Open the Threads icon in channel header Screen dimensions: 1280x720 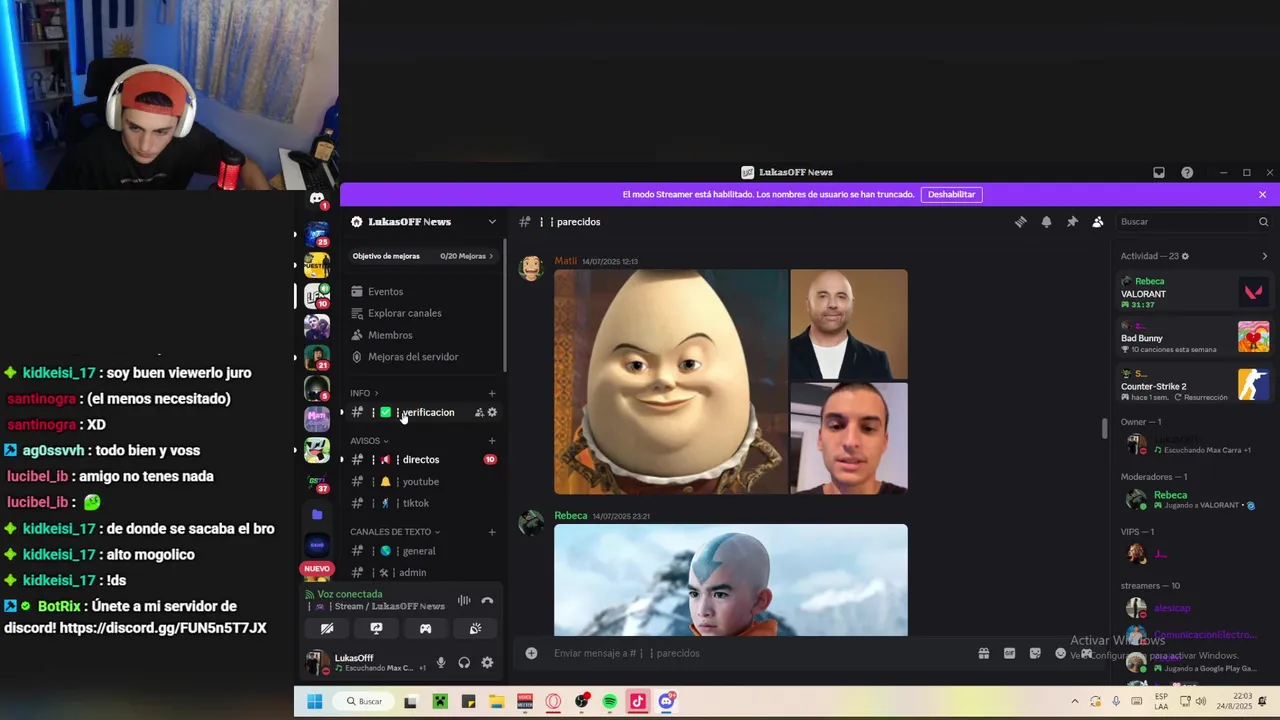click(x=1020, y=222)
